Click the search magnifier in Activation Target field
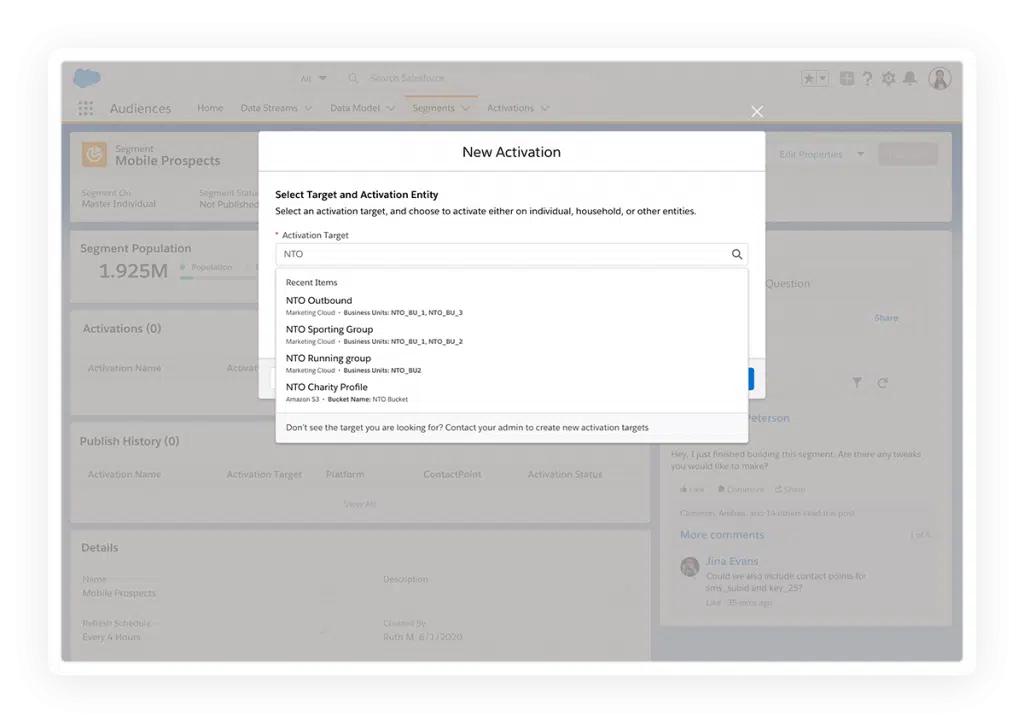Image resolution: width=1024 pixels, height=723 pixels. tap(737, 254)
